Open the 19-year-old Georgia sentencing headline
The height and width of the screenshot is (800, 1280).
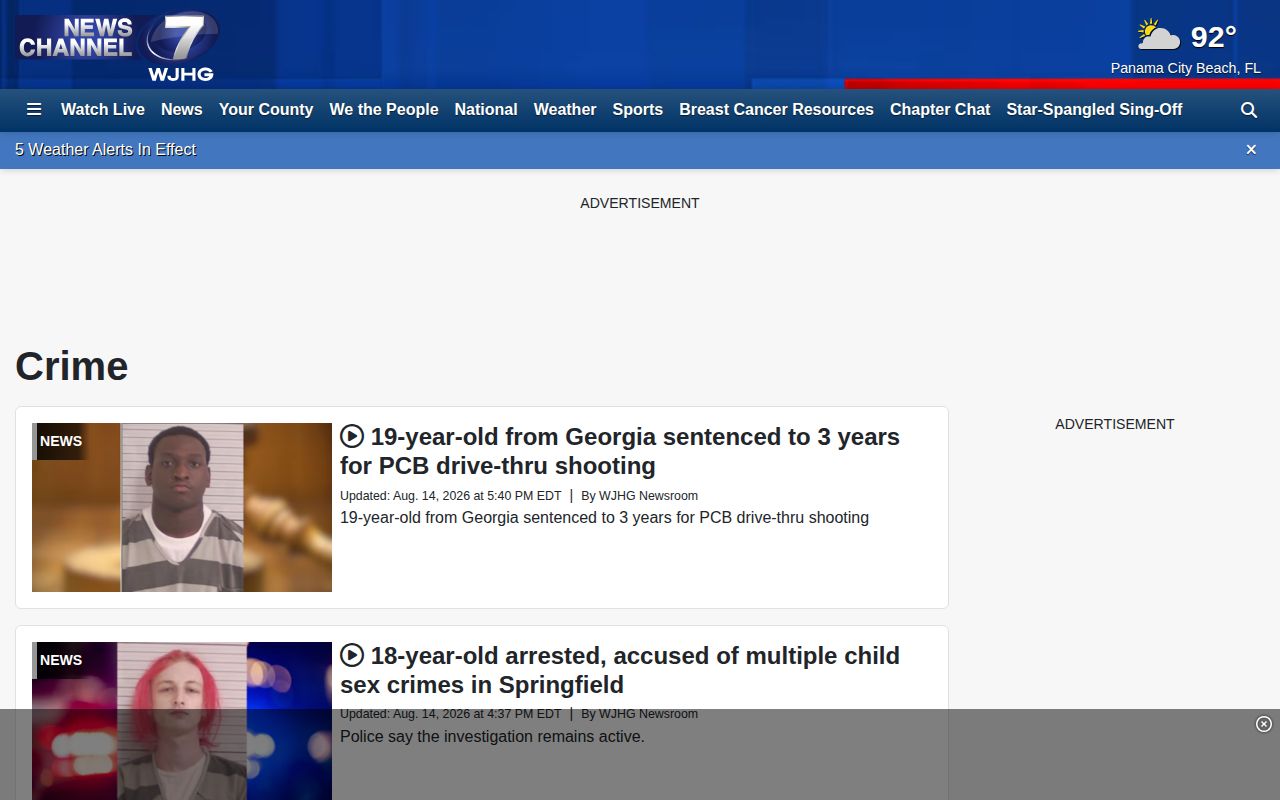(x=620, y=451)
